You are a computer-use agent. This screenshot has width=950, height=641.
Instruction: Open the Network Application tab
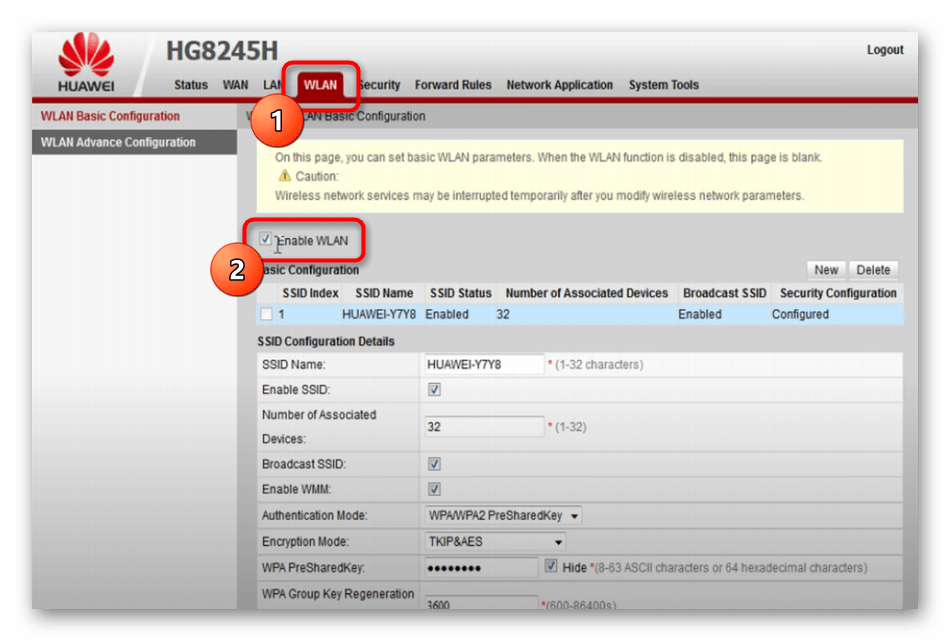pyautogui.click(x=559, y=85)
